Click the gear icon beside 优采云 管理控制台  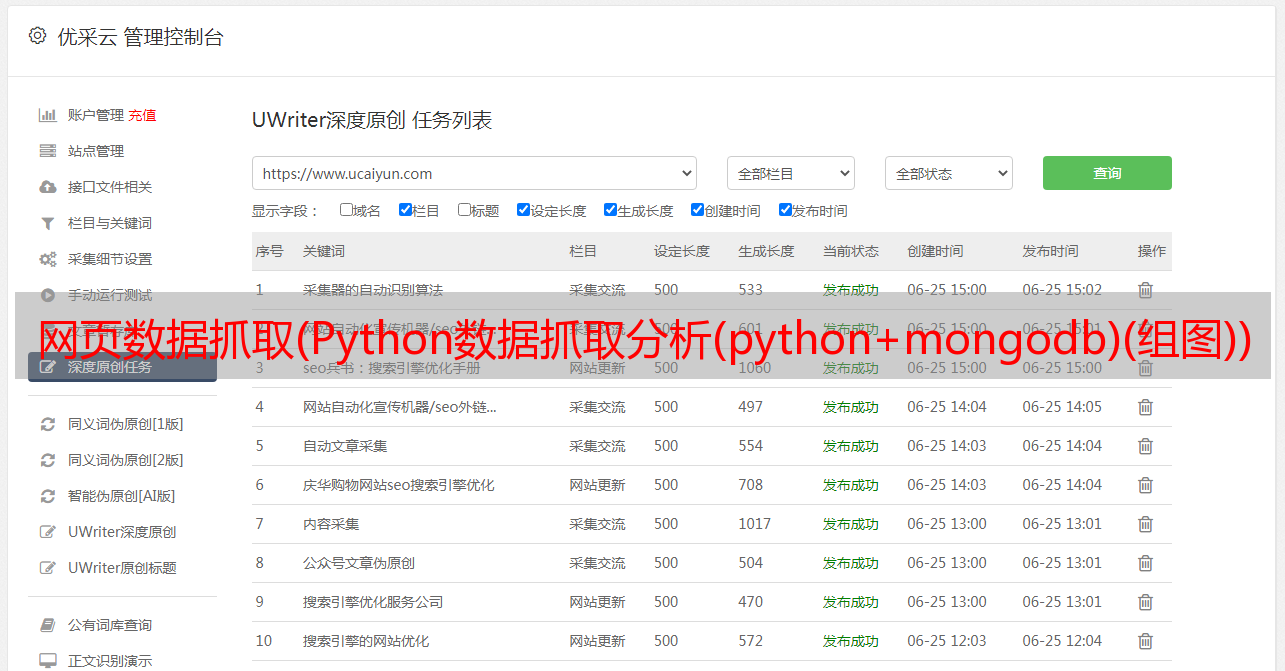tap(37, 36)
